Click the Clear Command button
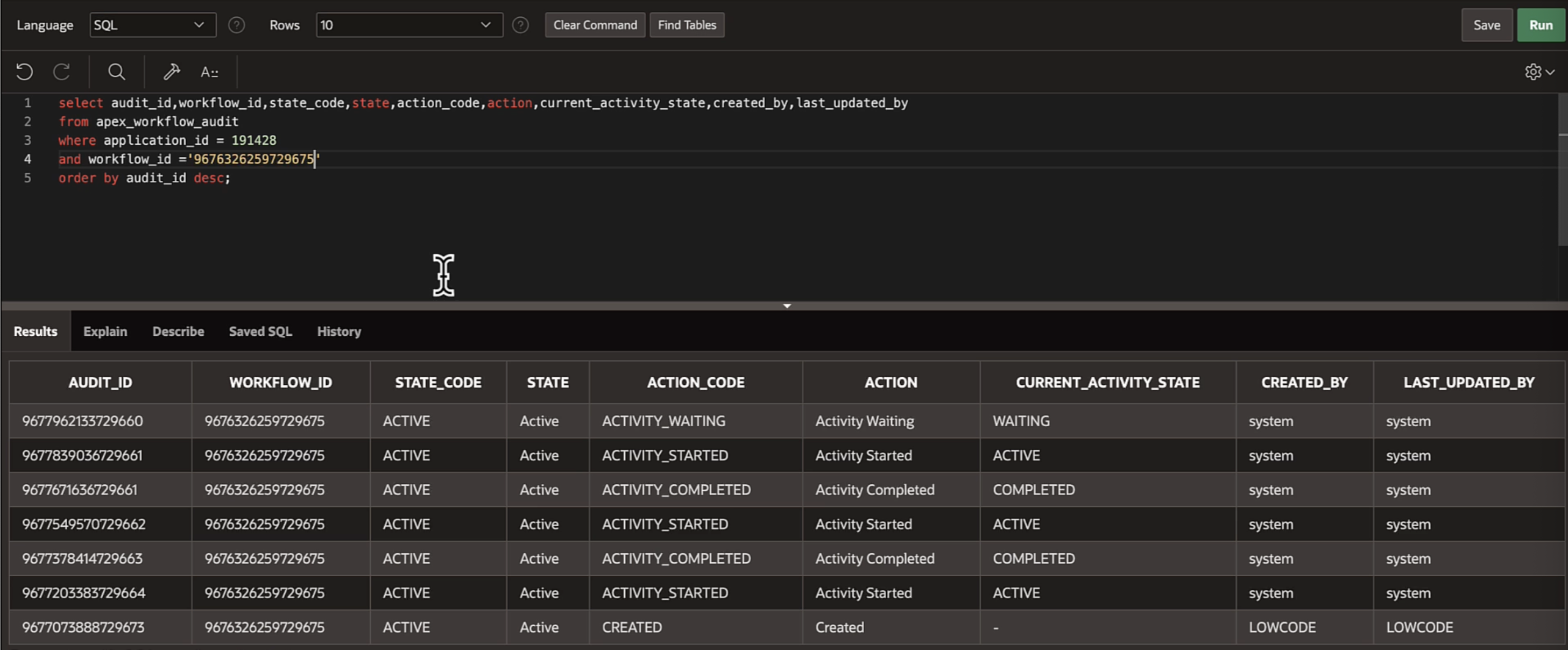Screen dimensions: 1568x650 tap(595, 25)
